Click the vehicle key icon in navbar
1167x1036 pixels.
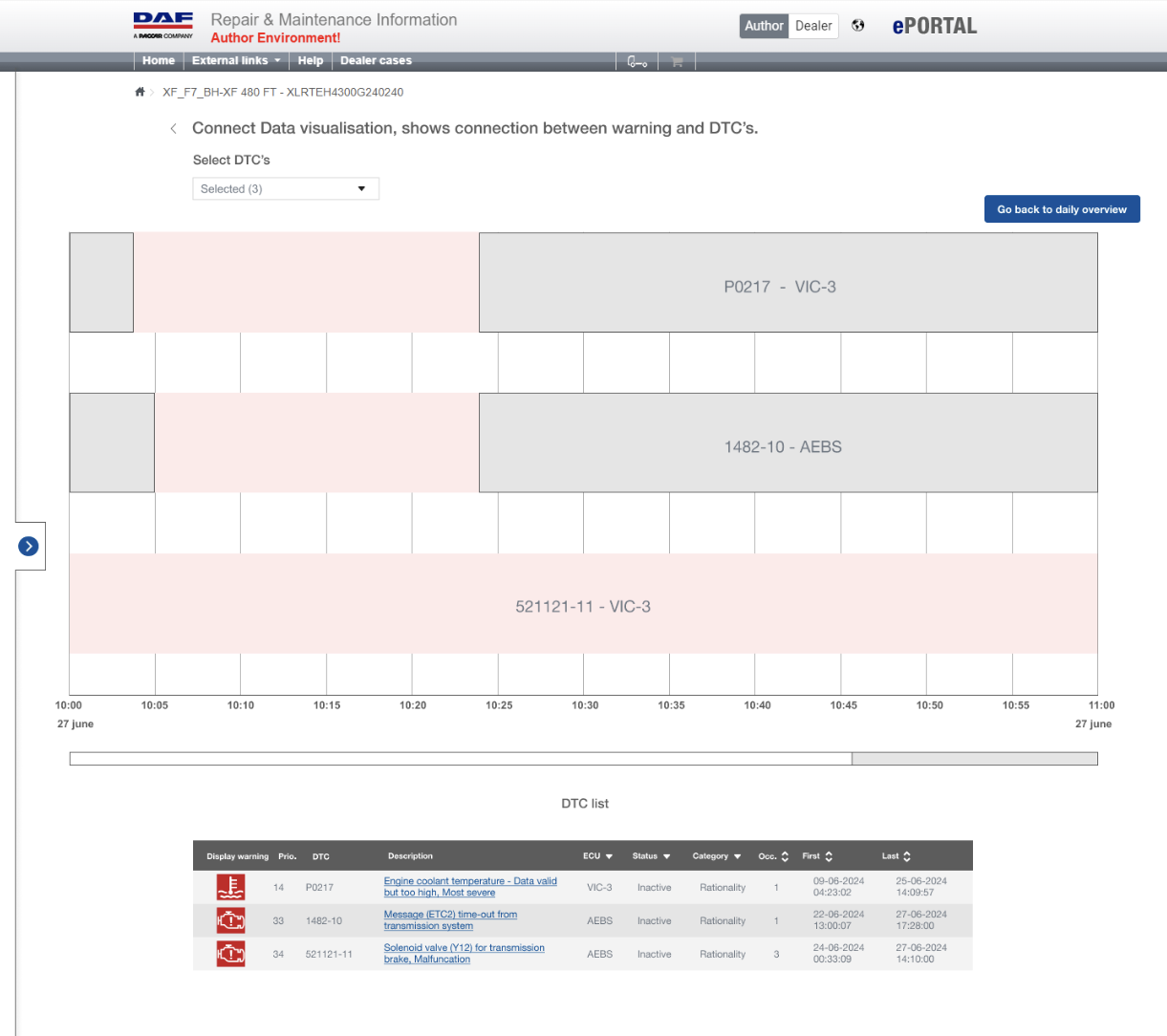point(637,61)
